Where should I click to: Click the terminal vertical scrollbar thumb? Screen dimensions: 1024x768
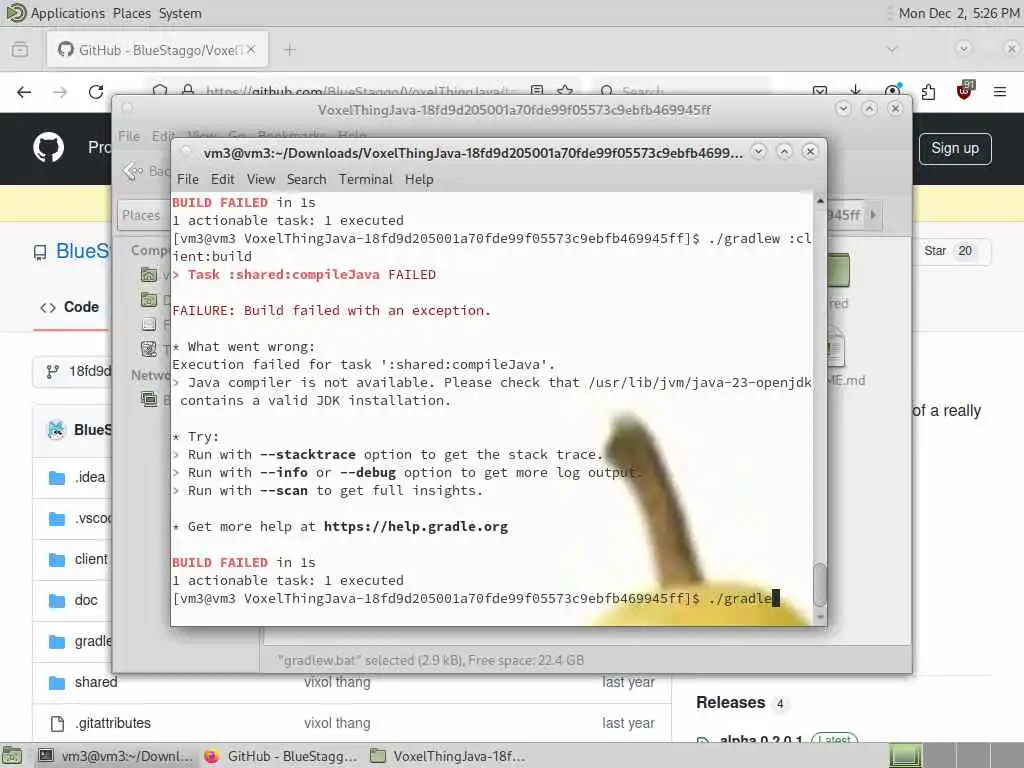pos(820,584)
